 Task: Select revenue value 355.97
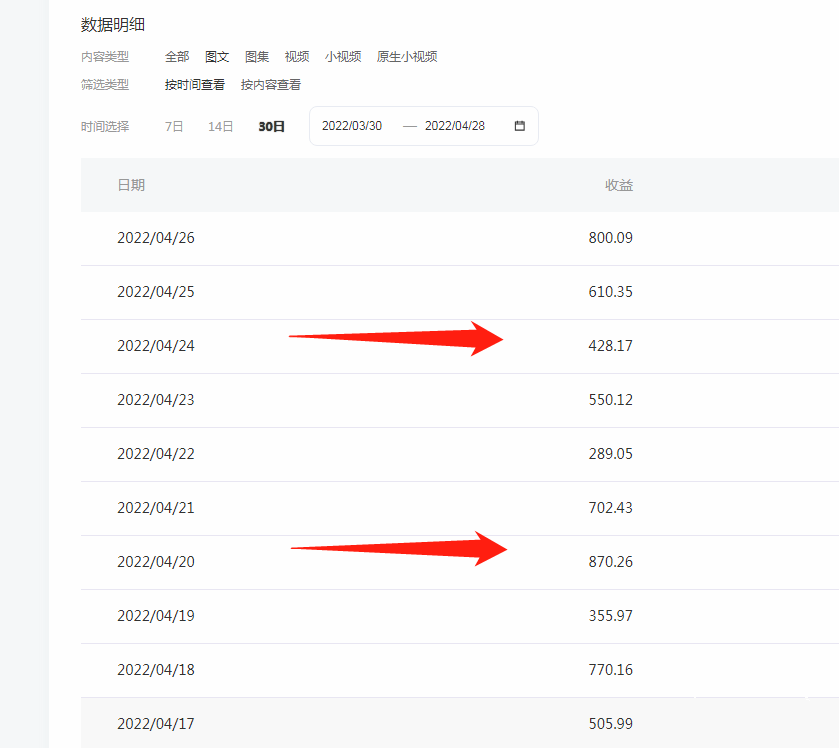click(x=611, y=616)
